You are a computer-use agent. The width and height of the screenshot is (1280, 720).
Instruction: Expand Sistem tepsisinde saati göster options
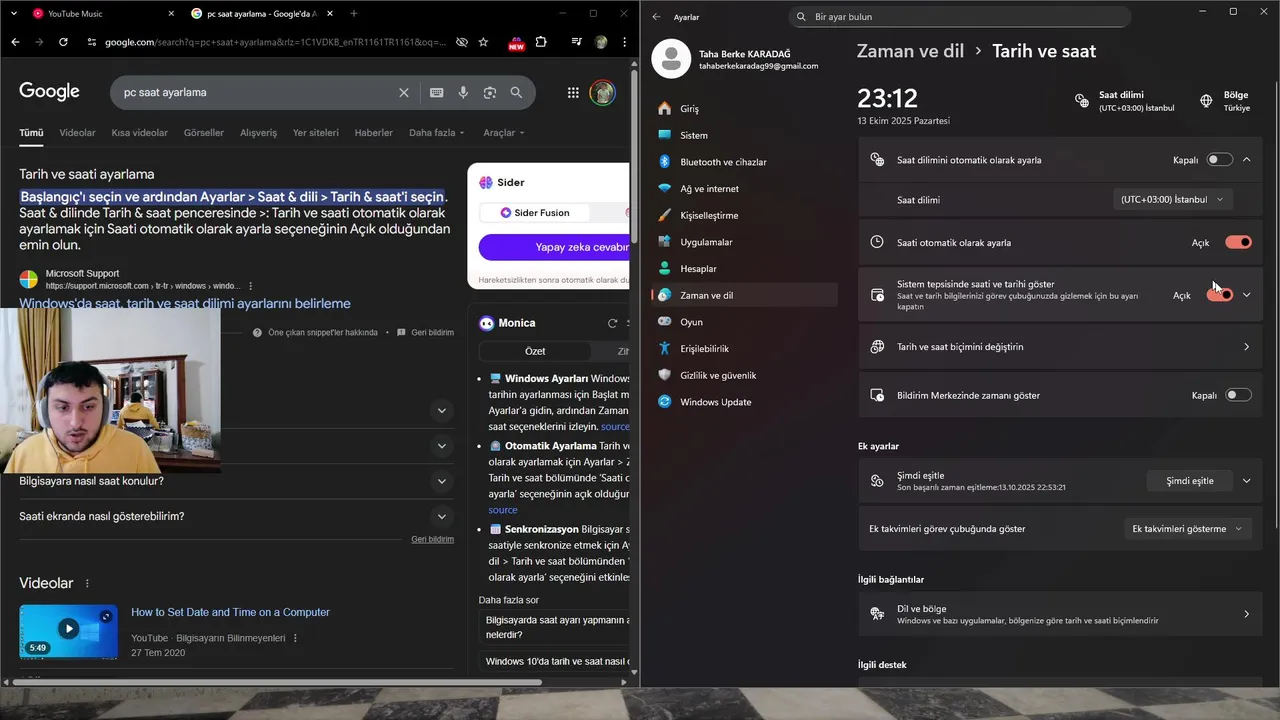pos(1246,295)
